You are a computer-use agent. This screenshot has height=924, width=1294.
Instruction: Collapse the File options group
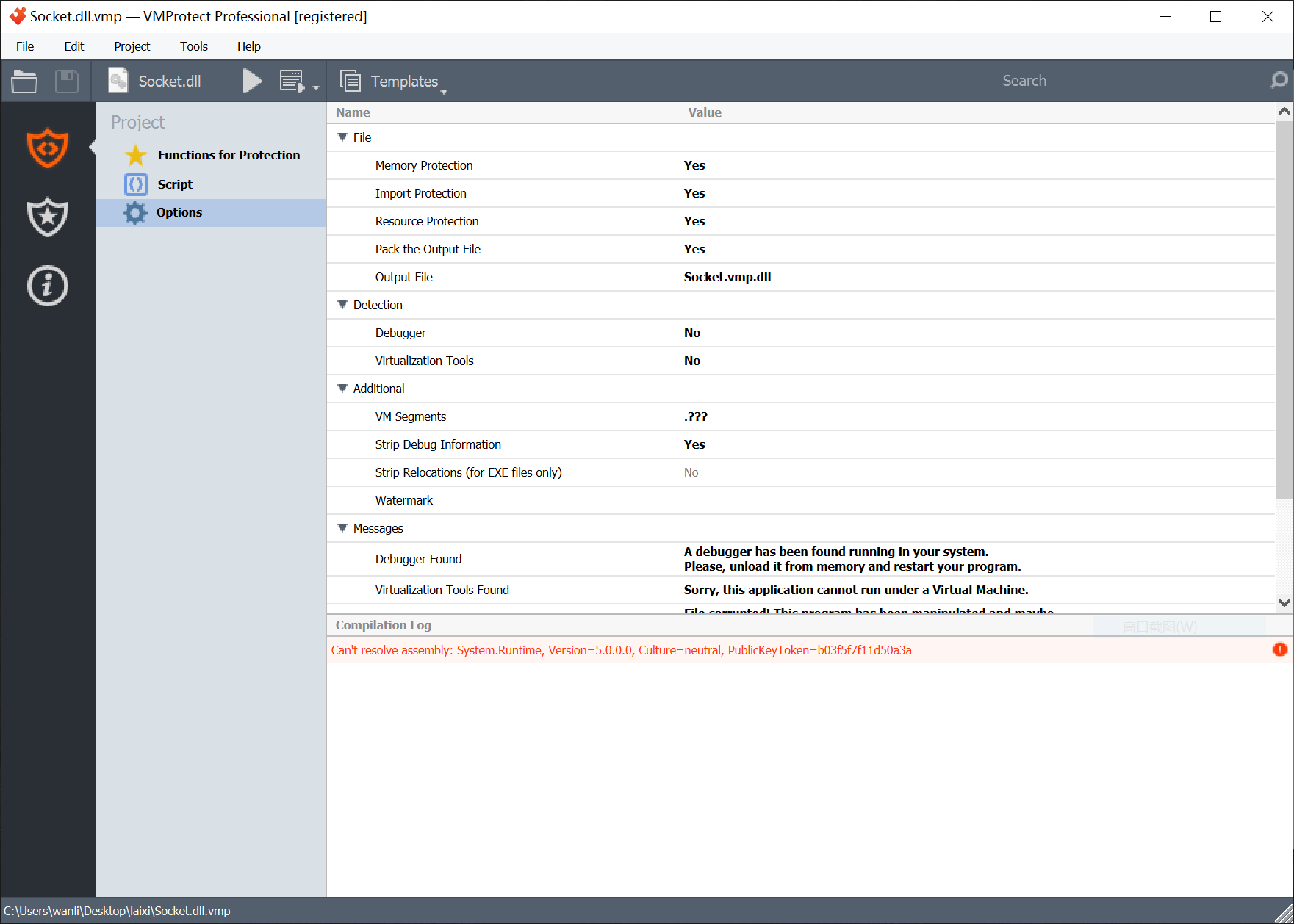coord(342,137)
